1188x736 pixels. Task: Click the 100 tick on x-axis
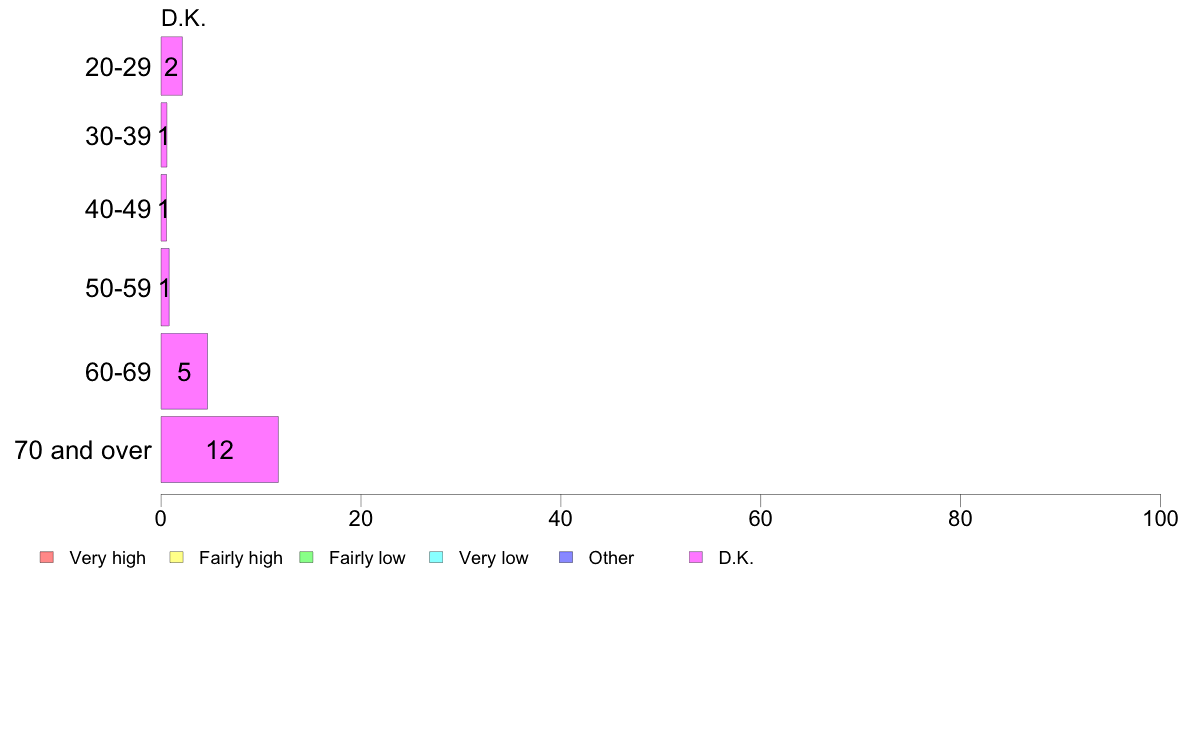pyautogui.click(x=1160, y=518)
